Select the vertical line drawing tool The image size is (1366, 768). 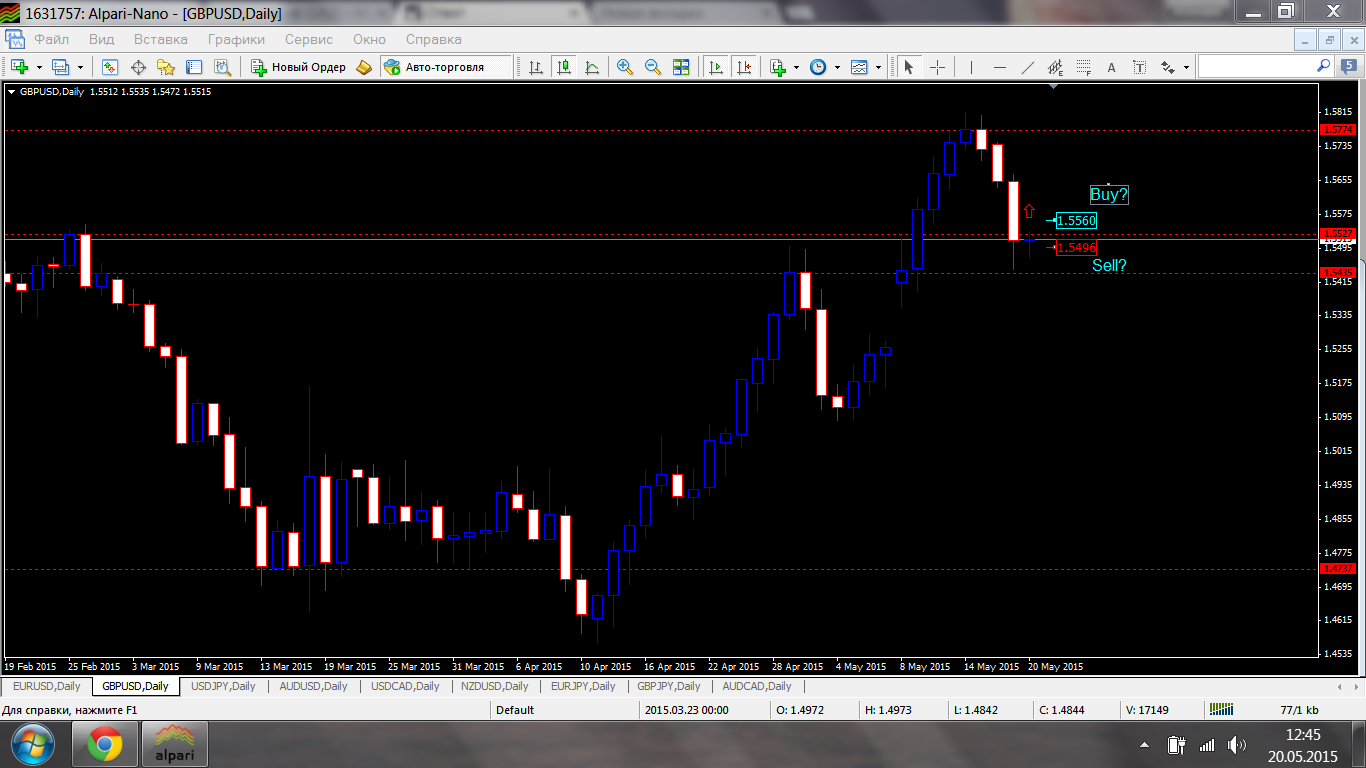(x=970, y=67)
